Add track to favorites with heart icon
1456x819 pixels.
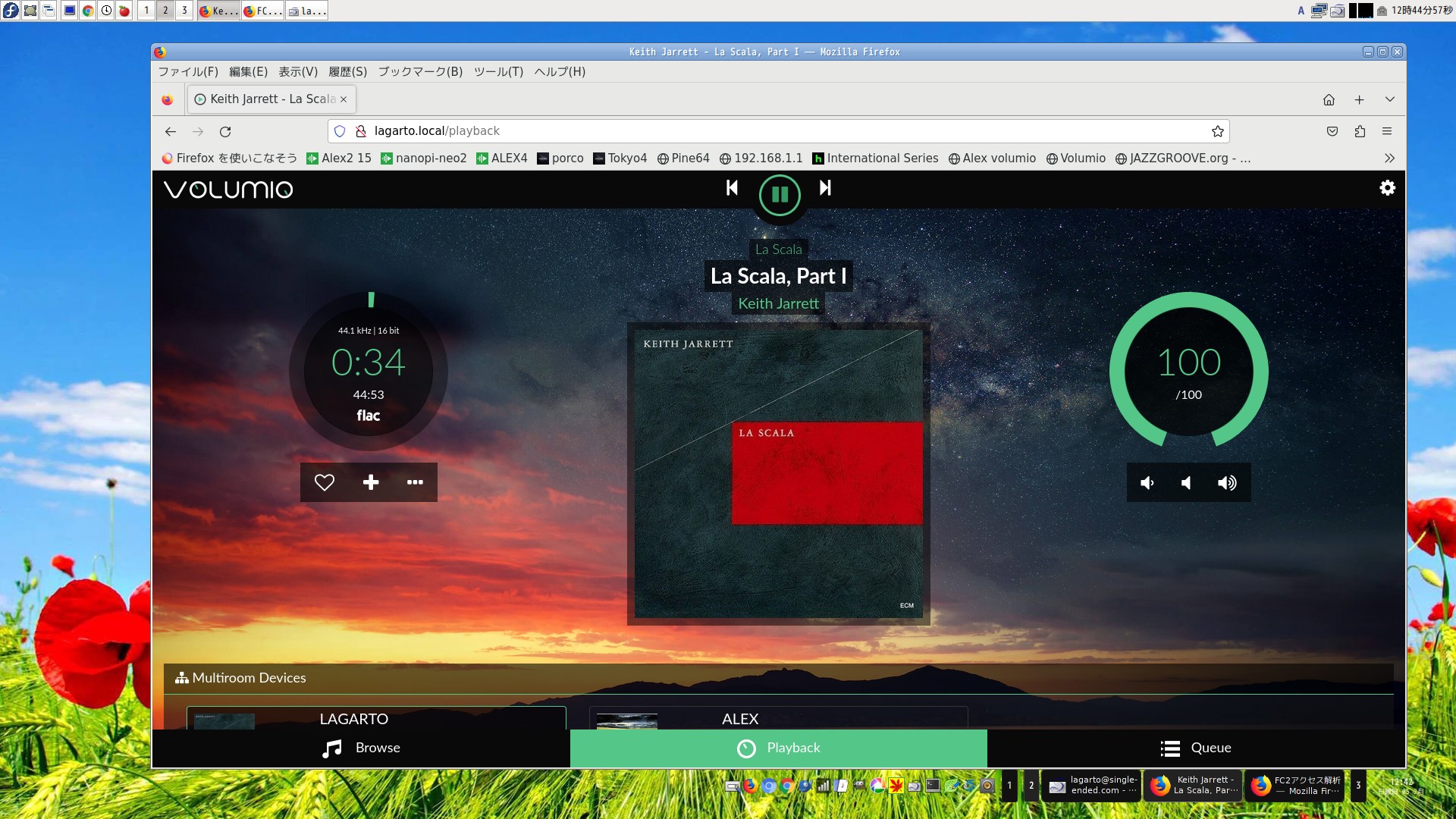tap(325, 482)
